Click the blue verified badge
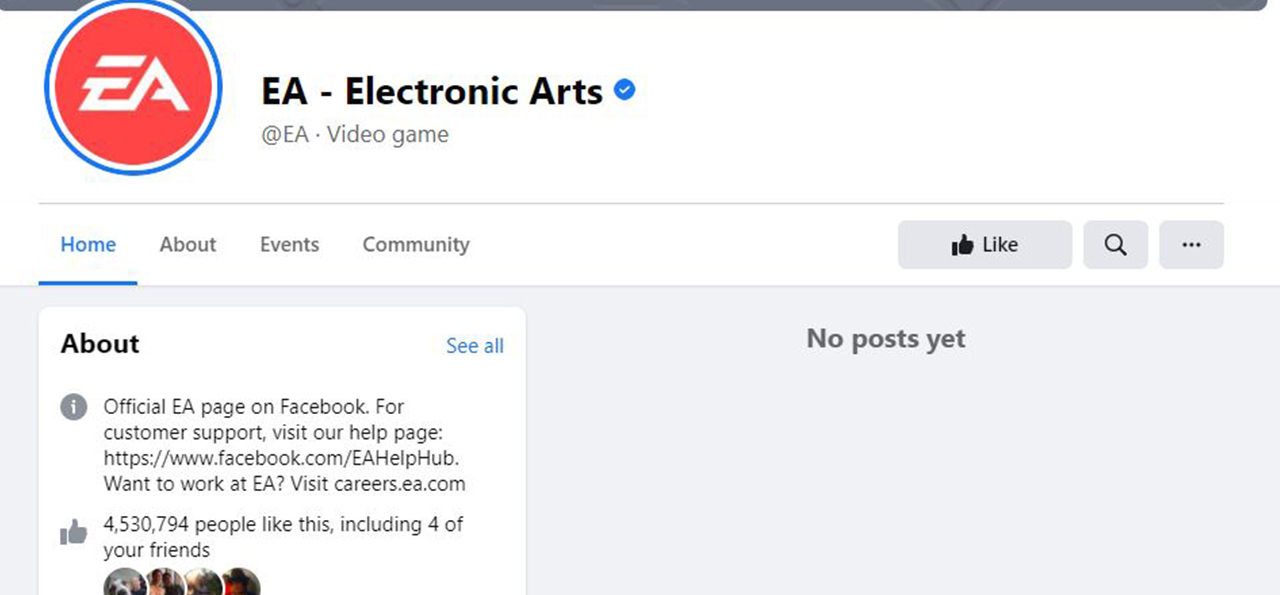 coord(625,91)
